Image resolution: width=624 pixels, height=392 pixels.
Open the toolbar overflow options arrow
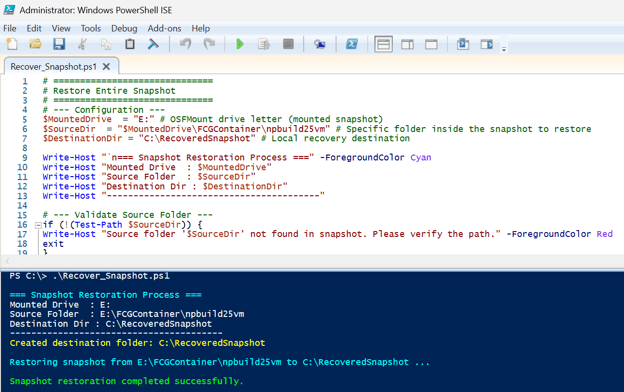point(504,49)
